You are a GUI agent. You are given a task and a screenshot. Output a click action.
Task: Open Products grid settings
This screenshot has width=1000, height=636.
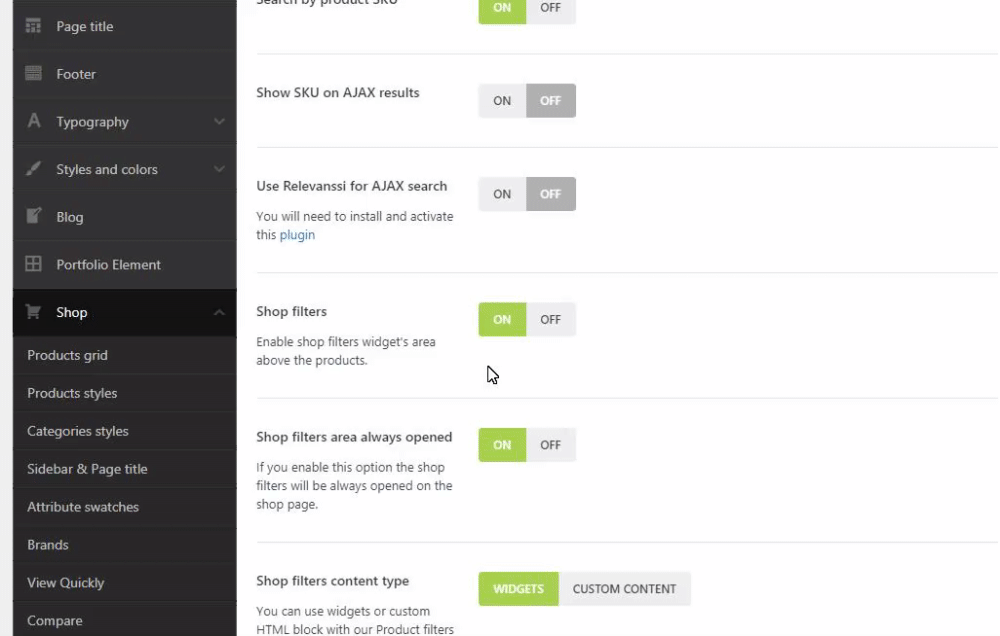point(67,355)
